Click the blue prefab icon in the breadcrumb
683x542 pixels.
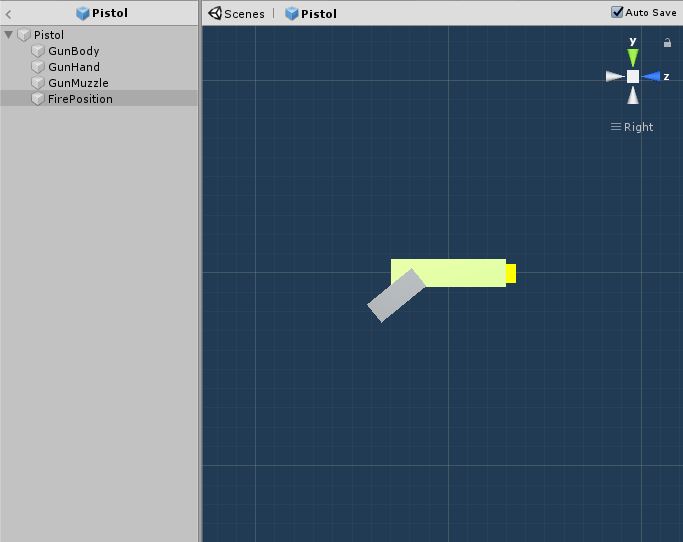(x=291, y=14)
